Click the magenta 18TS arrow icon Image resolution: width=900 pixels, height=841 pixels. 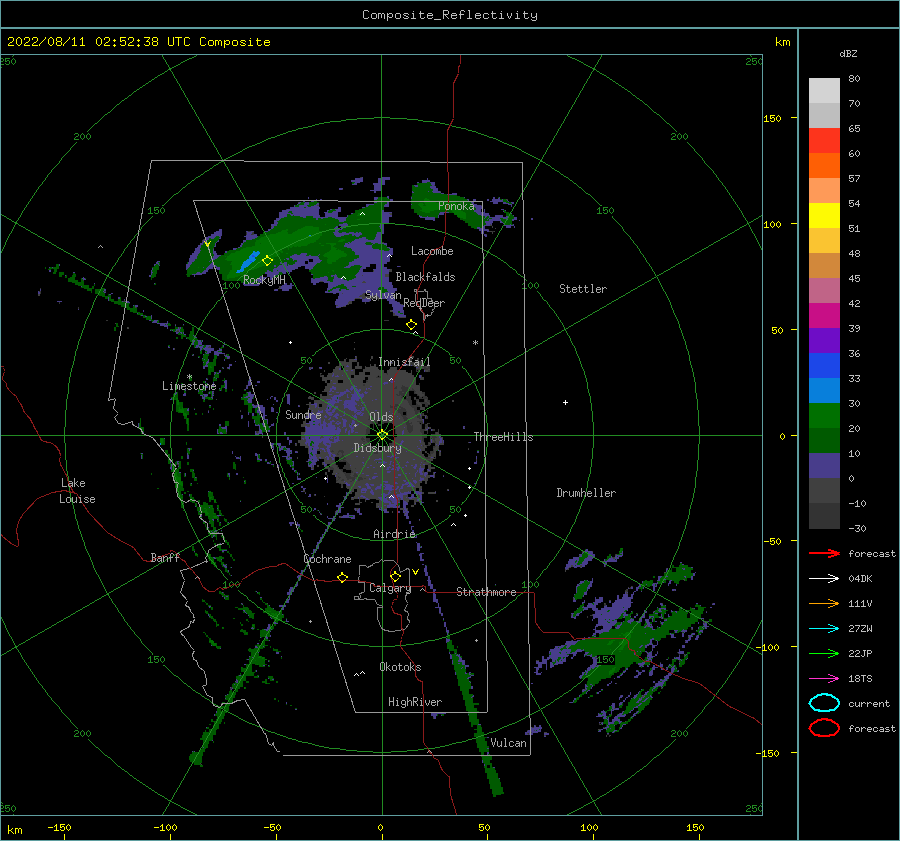click(x=824, y=679)
